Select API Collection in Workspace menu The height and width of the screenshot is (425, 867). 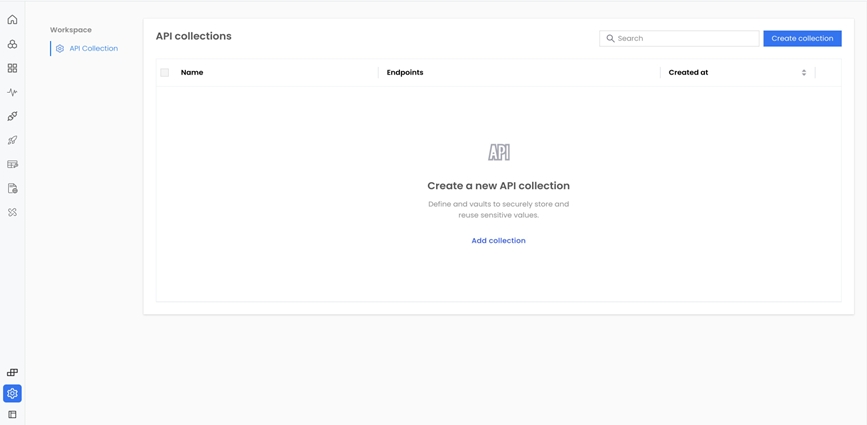coord(93,48)
